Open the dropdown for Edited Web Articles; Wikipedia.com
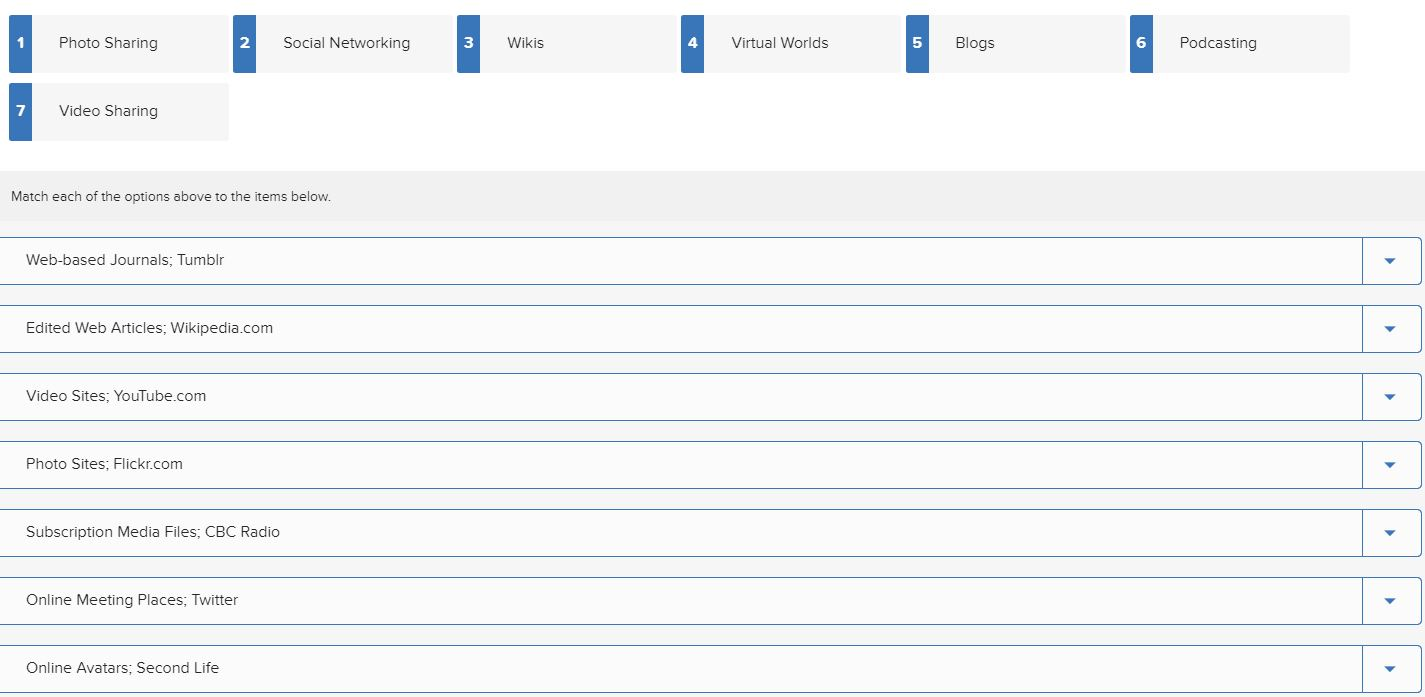Viewport: 1425px width, 697px height. click(1391, 328)
